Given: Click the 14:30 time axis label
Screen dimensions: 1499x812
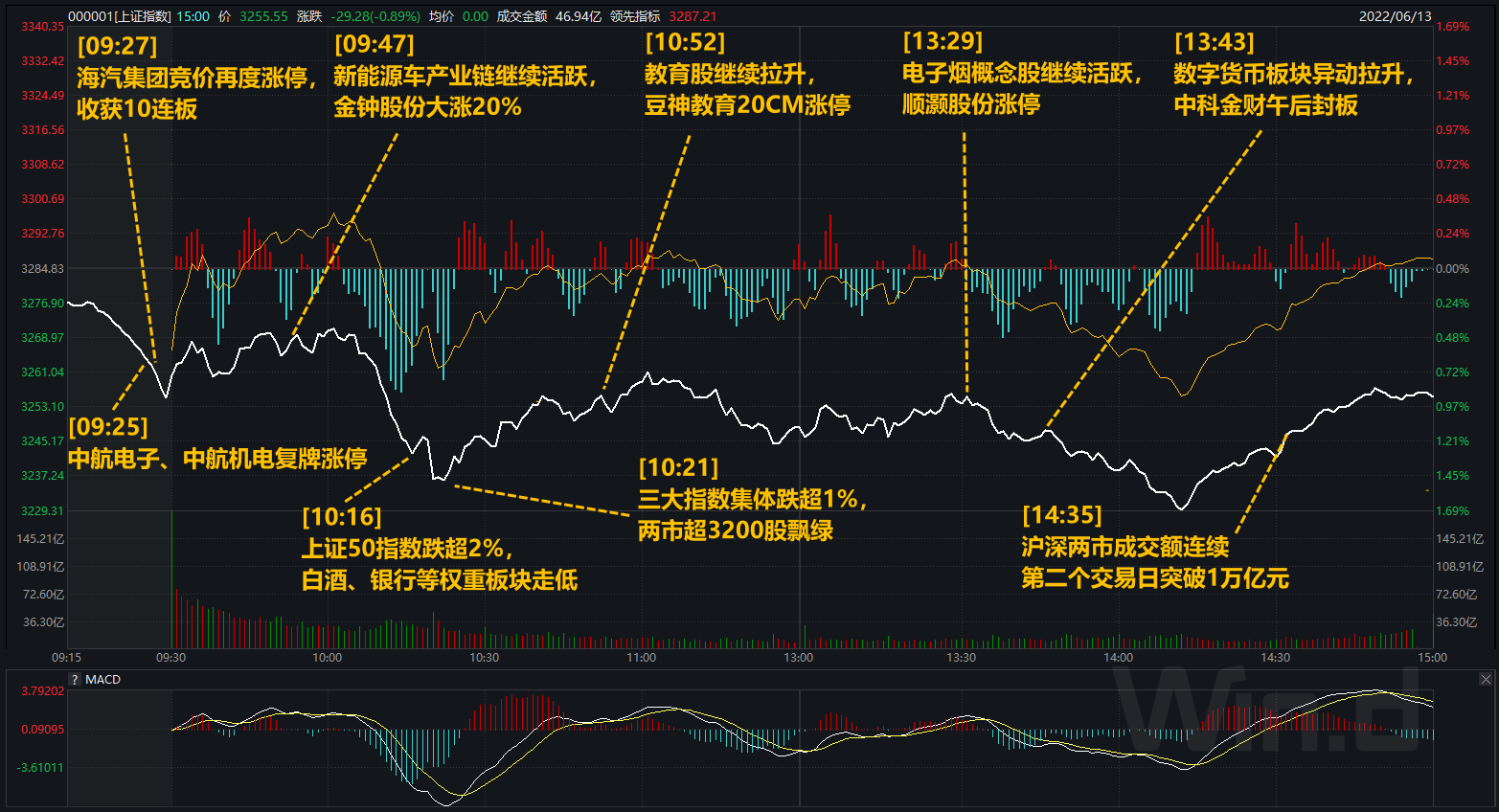Looking at the screenshot, I should 1276,658.
